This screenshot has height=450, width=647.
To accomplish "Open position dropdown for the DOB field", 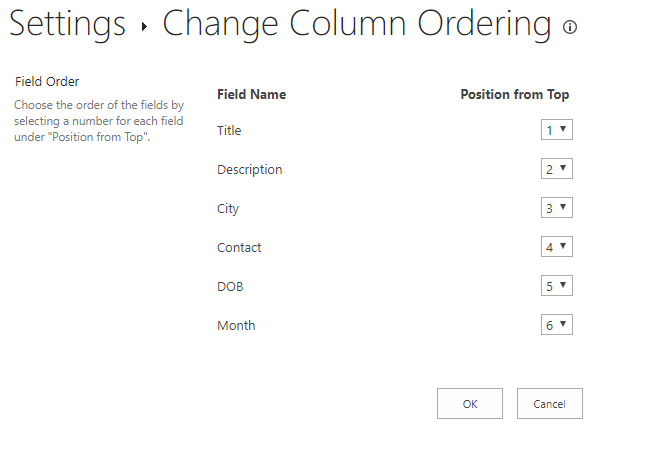I will pyautogui.click(x=556, y=286).
